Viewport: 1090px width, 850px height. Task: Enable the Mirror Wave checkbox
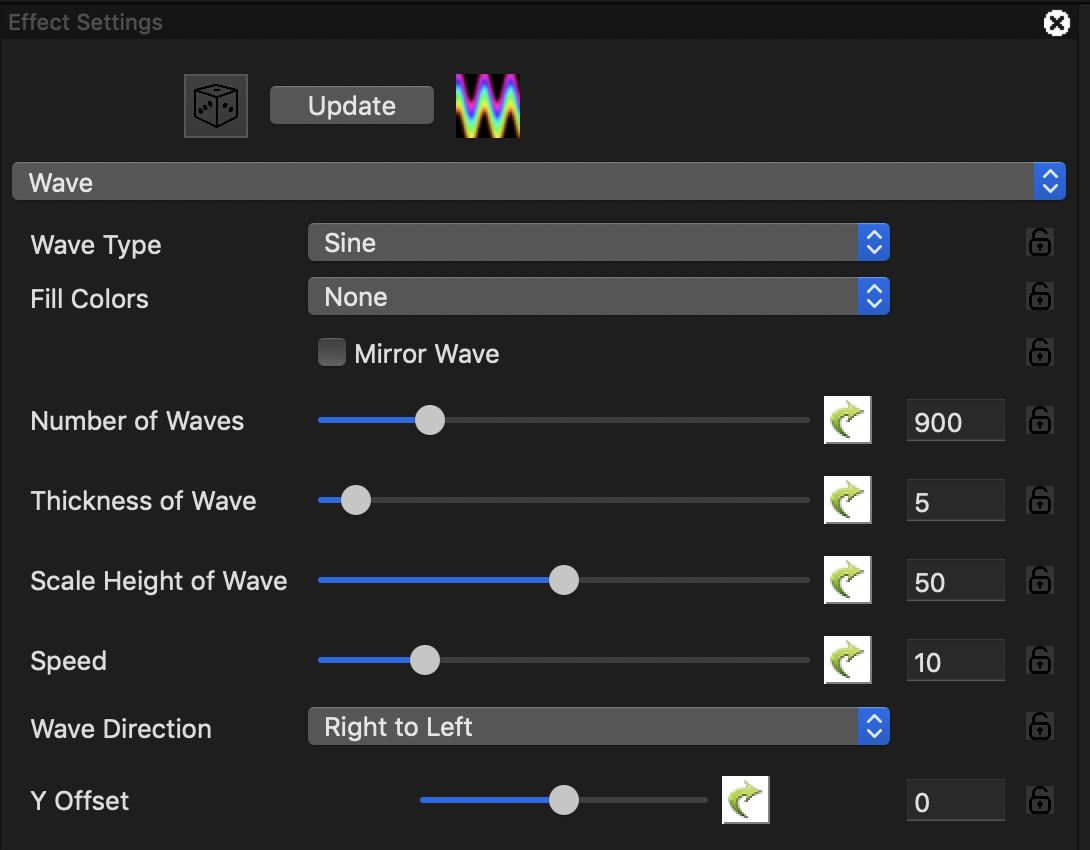coord(332,353)
